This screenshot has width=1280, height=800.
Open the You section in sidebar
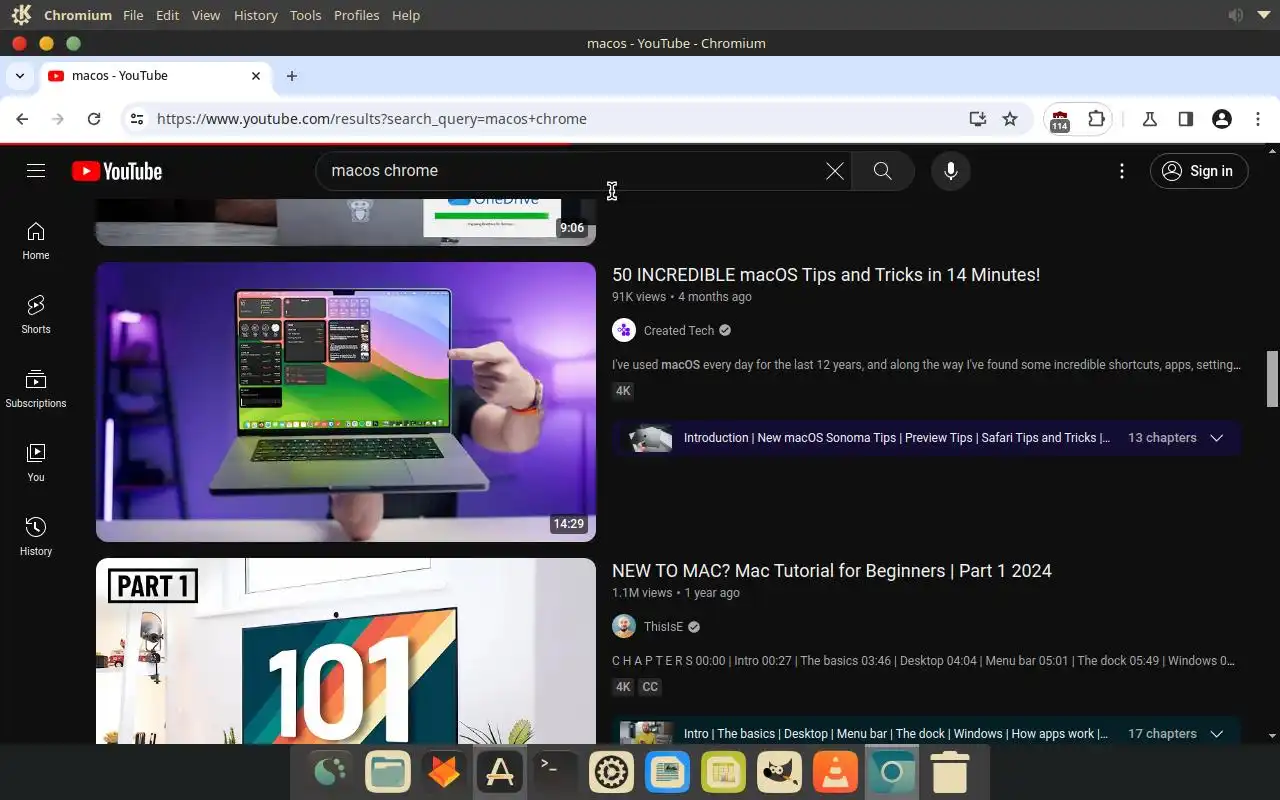(x=36, y=463)
